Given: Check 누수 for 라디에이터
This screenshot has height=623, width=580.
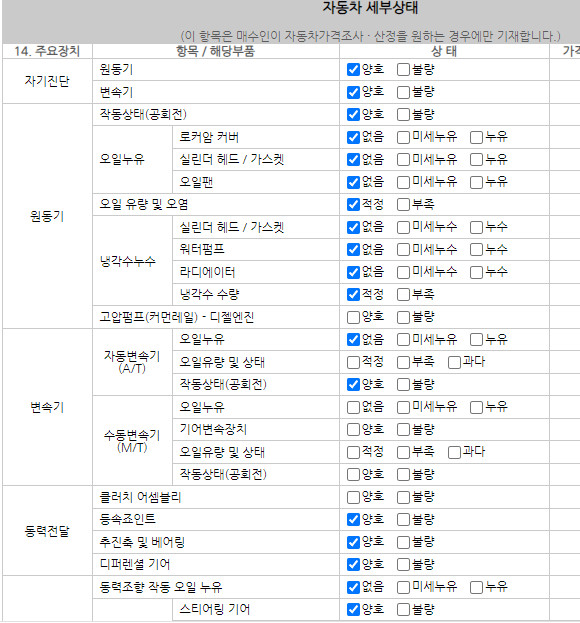Looking at the screenshot, I should coord(476,272).
